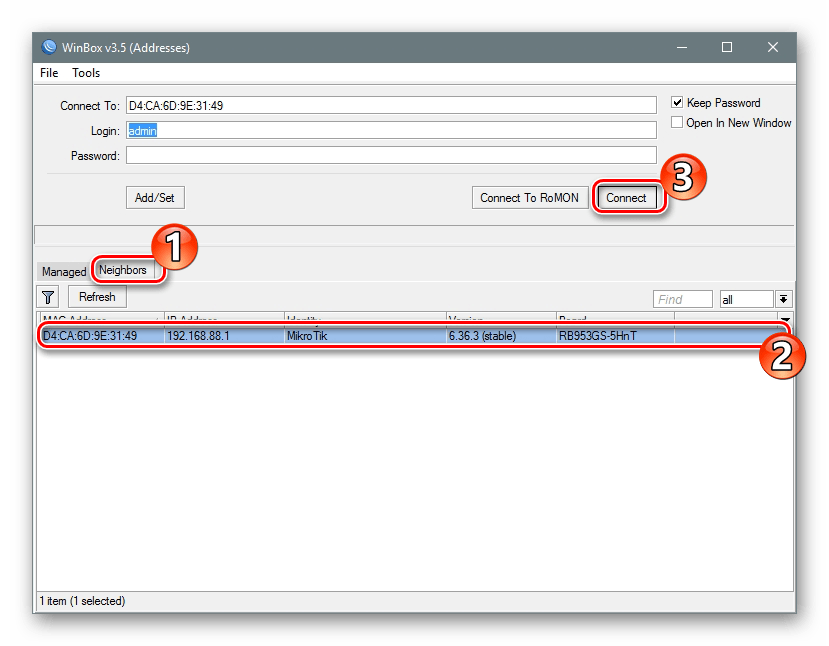Switch to the Managed tab

pyautogui.click(x=64, y=272)
